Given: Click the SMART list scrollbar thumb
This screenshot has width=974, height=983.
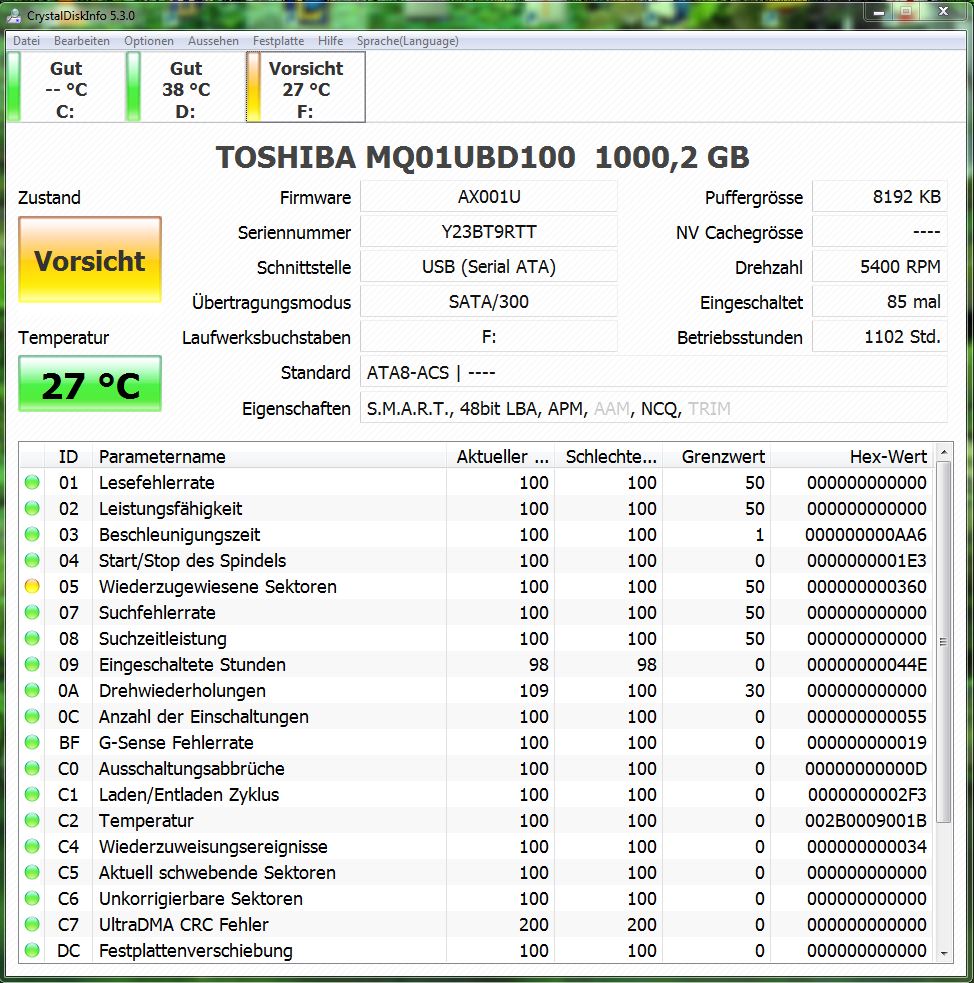Looking at the screenshot, I should pos(944,641).
